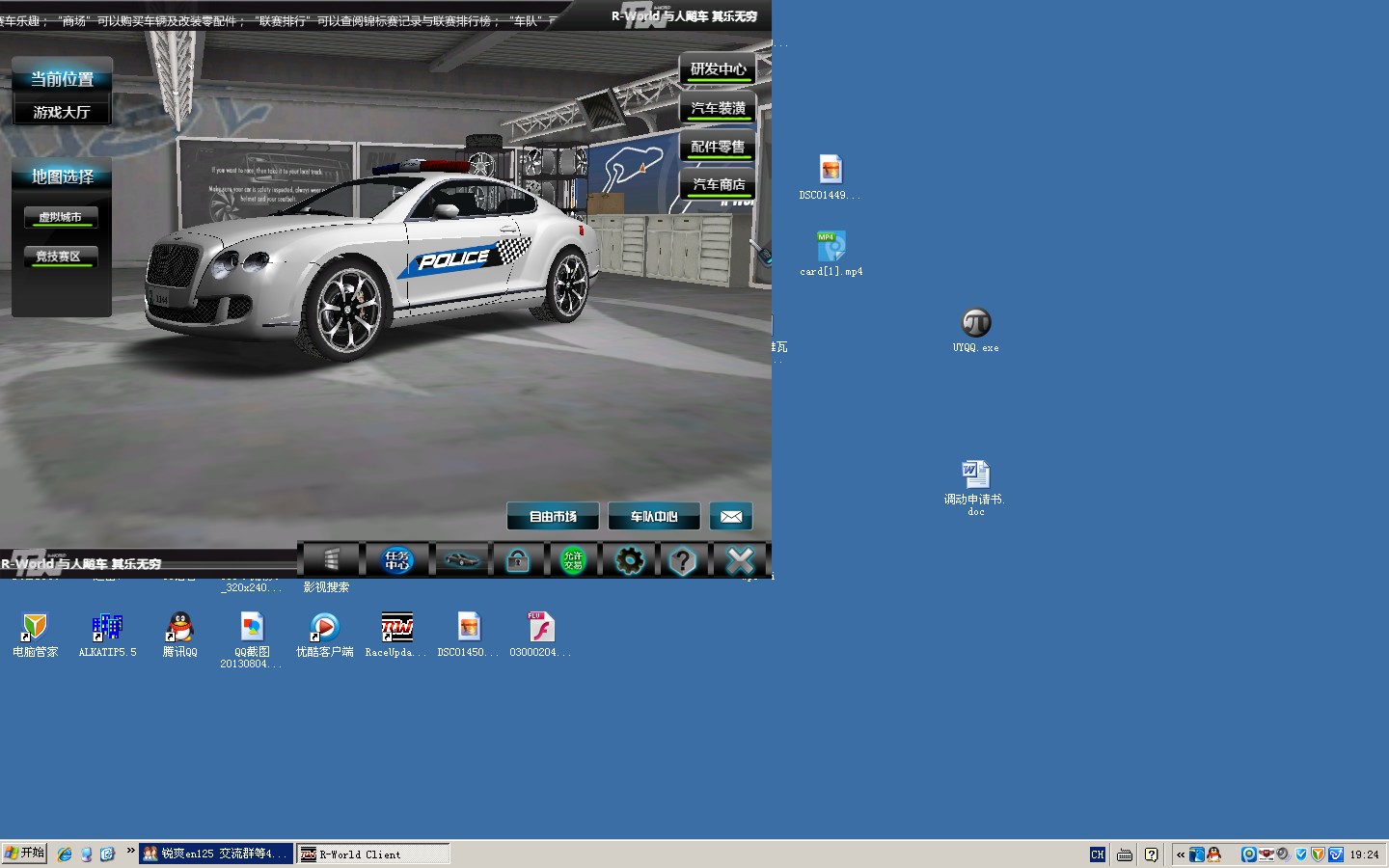This screenshot has height=868, width=1389.
Task: Click the blue square V tray icon
Action: (x=1336, y=854)
